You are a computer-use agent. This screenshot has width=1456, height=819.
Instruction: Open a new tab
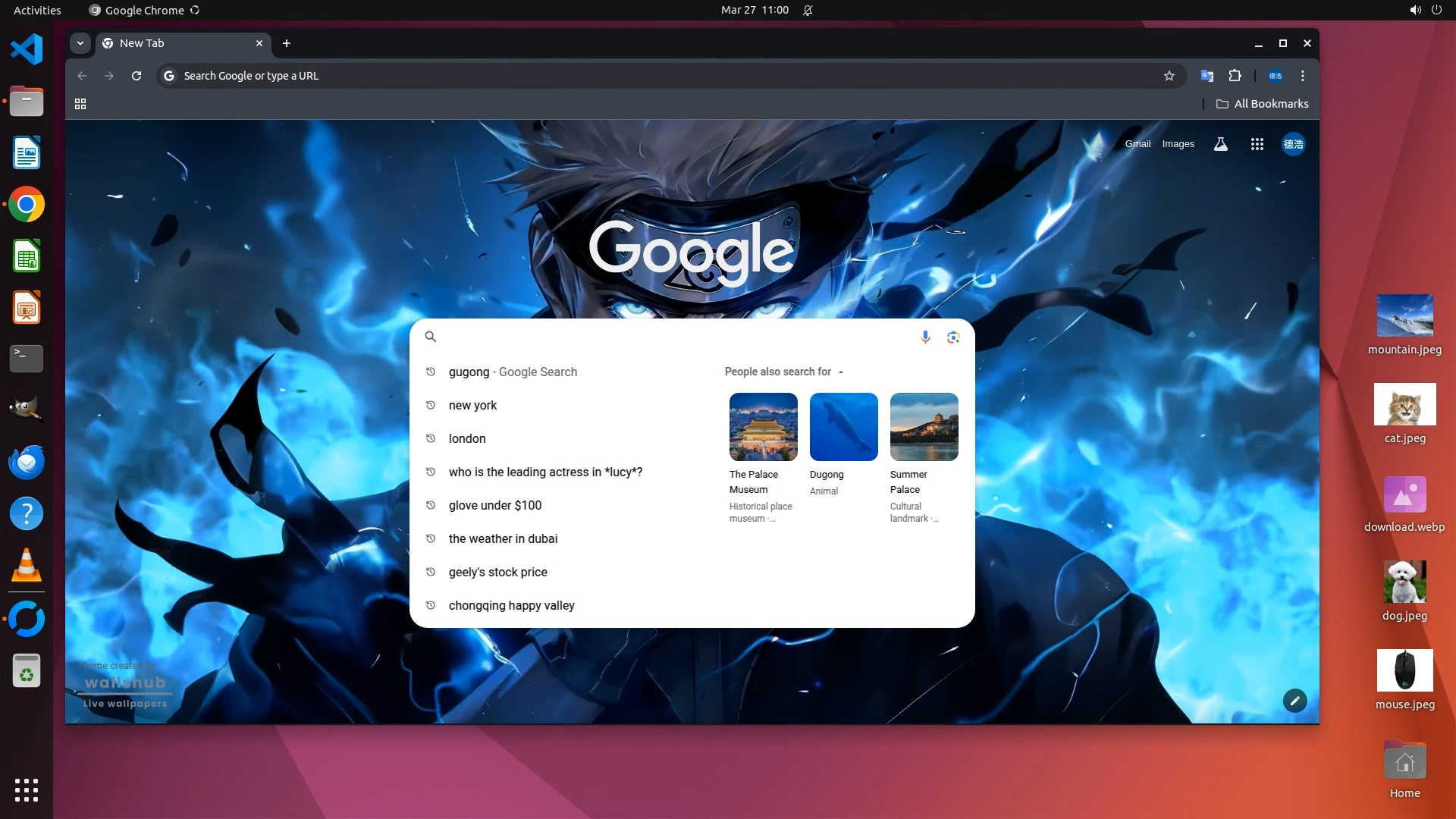tap(287, 43)
